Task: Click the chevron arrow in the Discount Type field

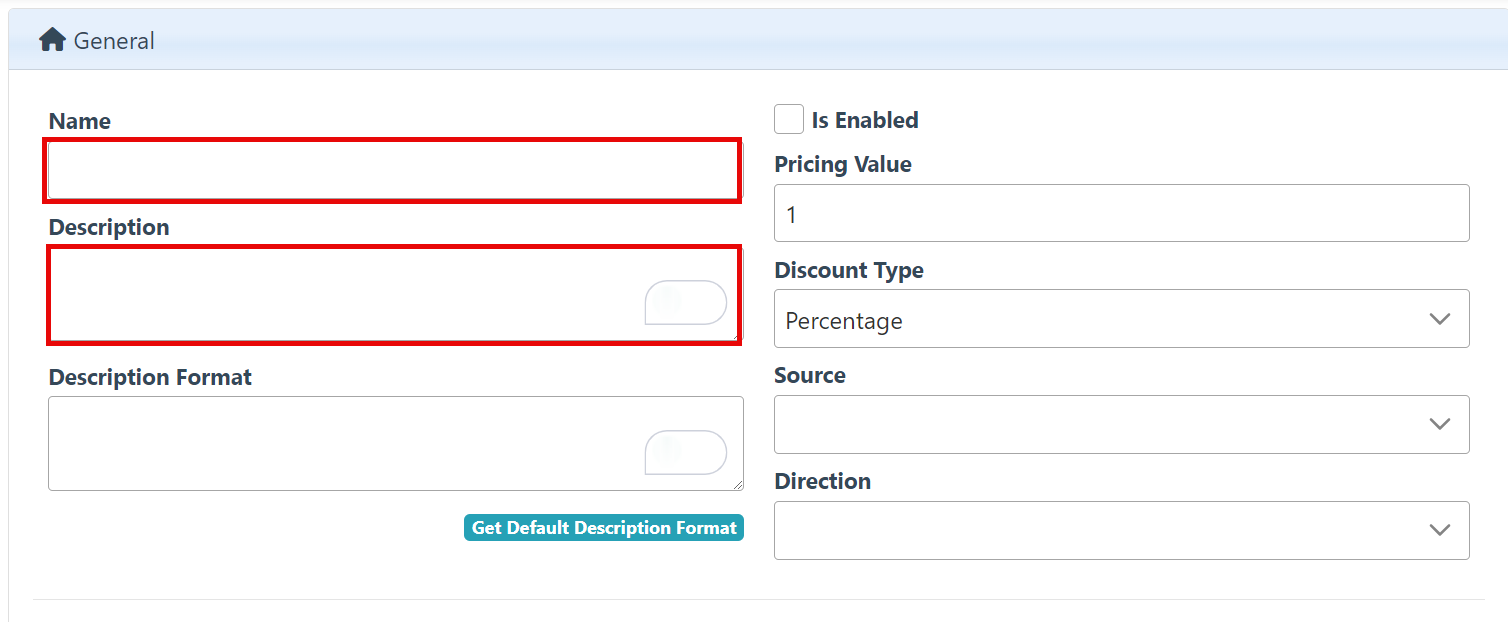Action: (x=1440, y=319)
